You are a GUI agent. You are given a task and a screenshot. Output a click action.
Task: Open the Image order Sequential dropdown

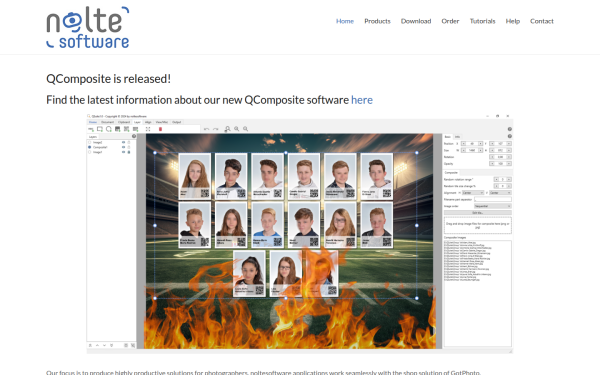(492, 206)
